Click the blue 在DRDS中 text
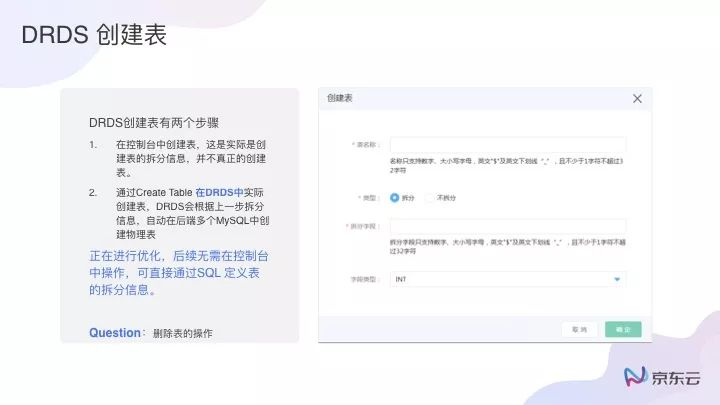 pyautogui.click(x=219, y=192)
